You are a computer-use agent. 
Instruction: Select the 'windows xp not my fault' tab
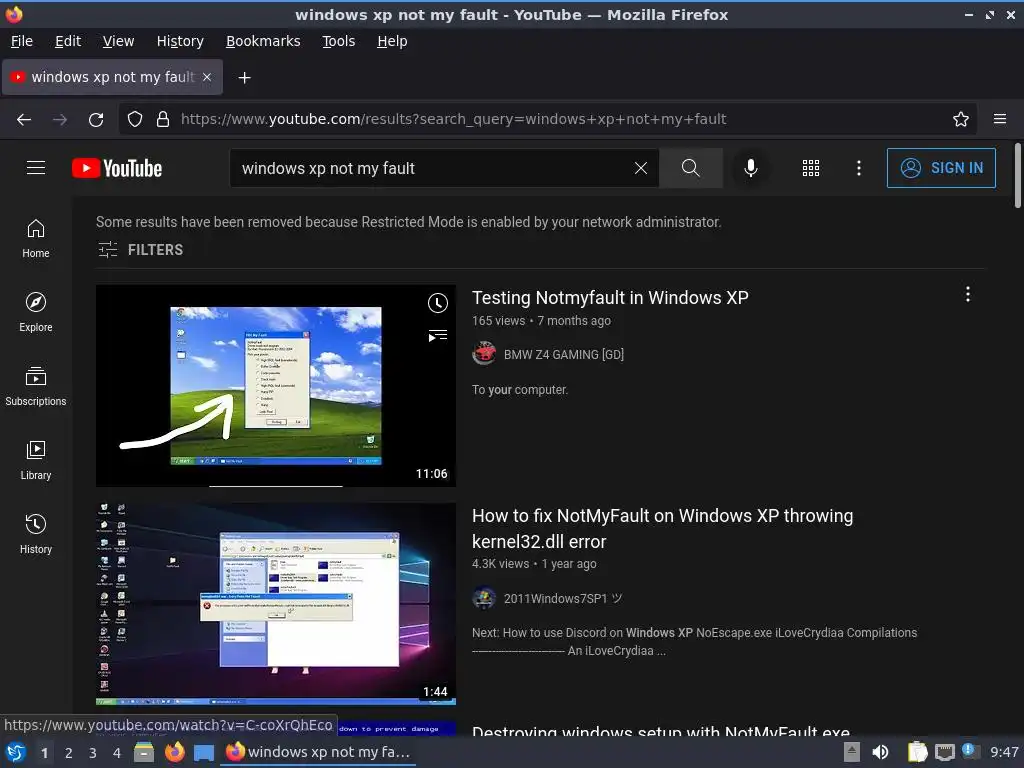(112, 77)
